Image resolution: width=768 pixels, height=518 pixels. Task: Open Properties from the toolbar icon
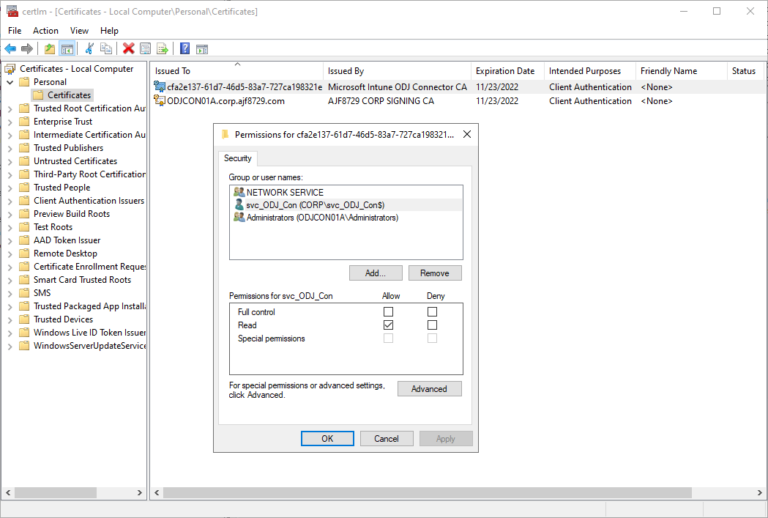[145, 48]
